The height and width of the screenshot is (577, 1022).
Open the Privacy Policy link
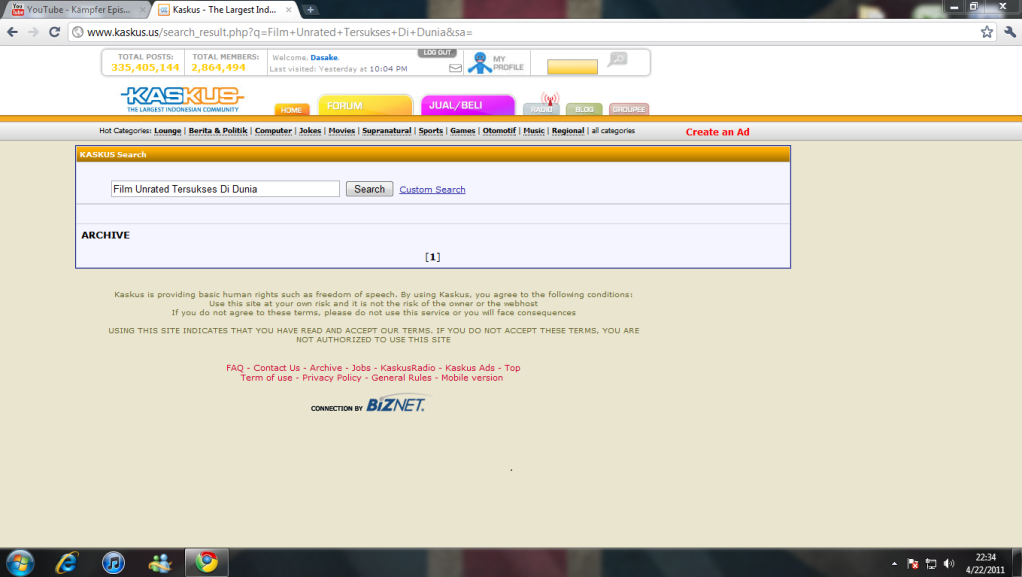tap(332, 377)
